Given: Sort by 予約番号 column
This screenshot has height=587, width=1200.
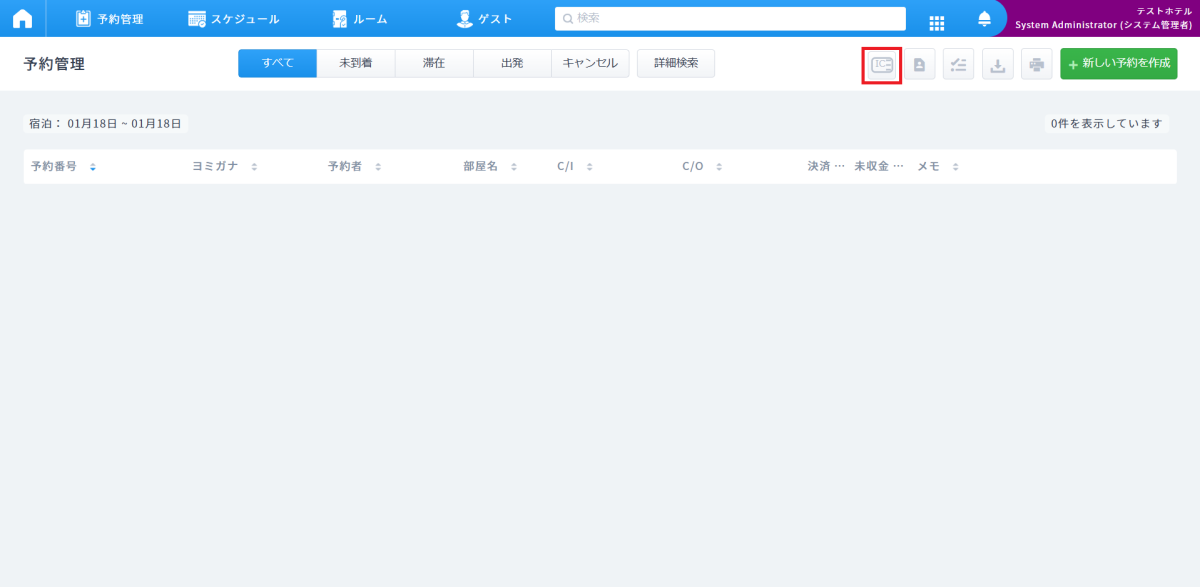Looking at the screenshot, I should (x=62, y=167).
